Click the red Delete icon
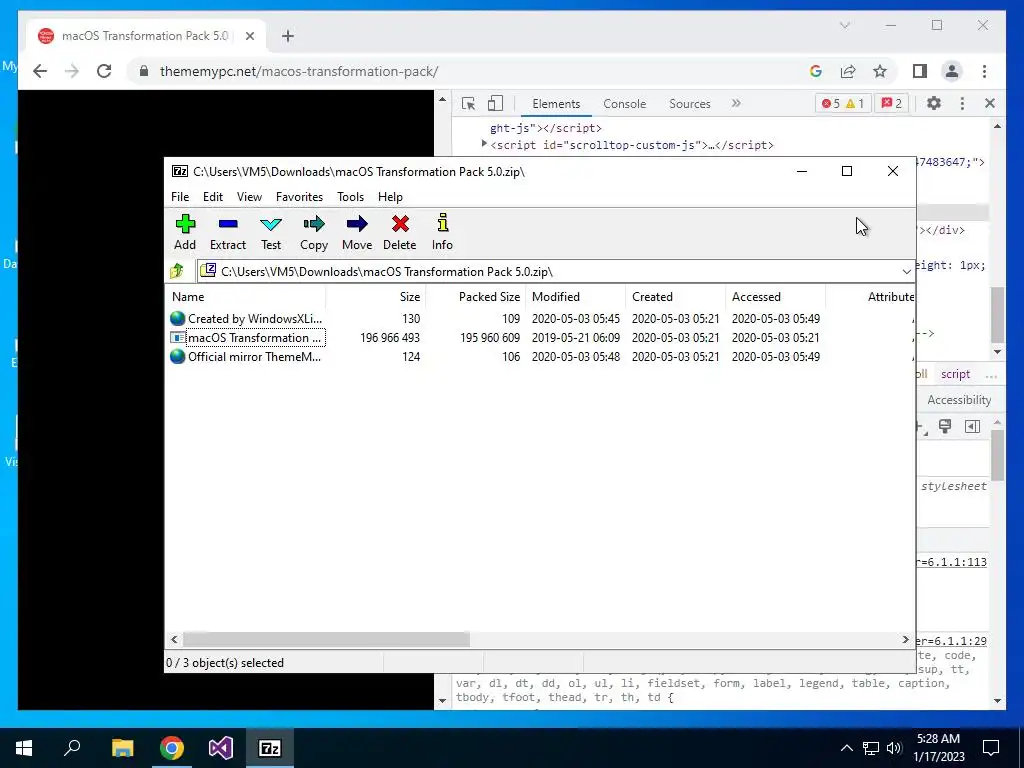Image resolution: width=1024 pixels, height=768 pixels. [400, 232]
